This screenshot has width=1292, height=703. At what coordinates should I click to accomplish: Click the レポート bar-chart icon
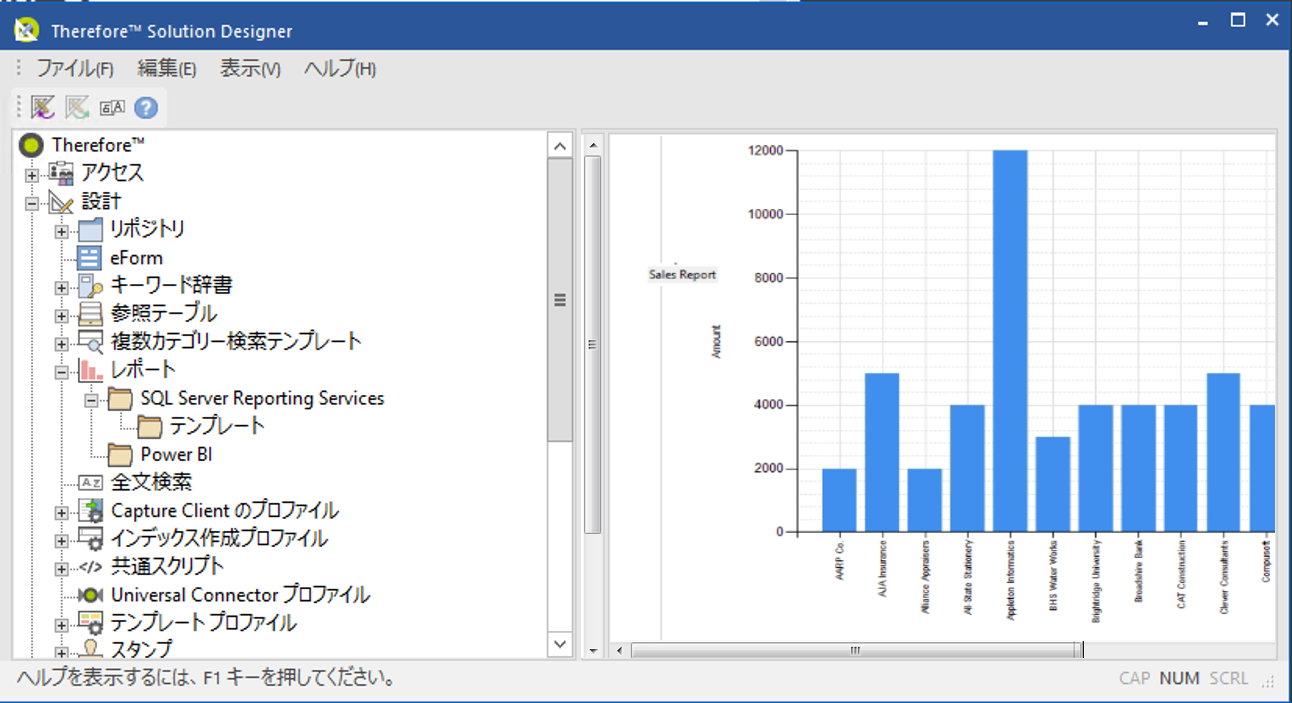[x=90, y=369]
